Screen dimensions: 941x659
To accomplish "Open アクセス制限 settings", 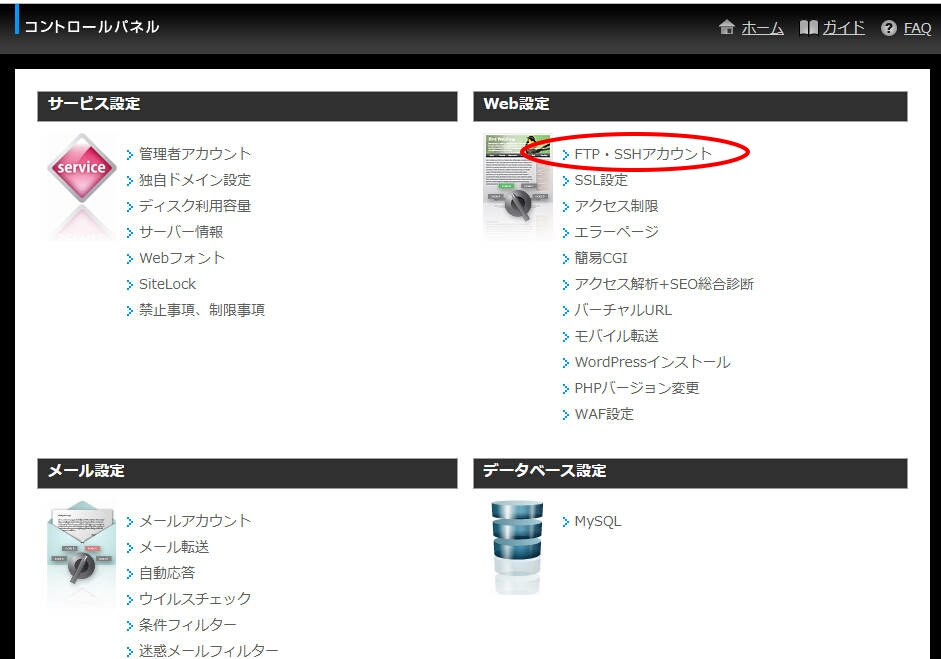I will point(616,206).
